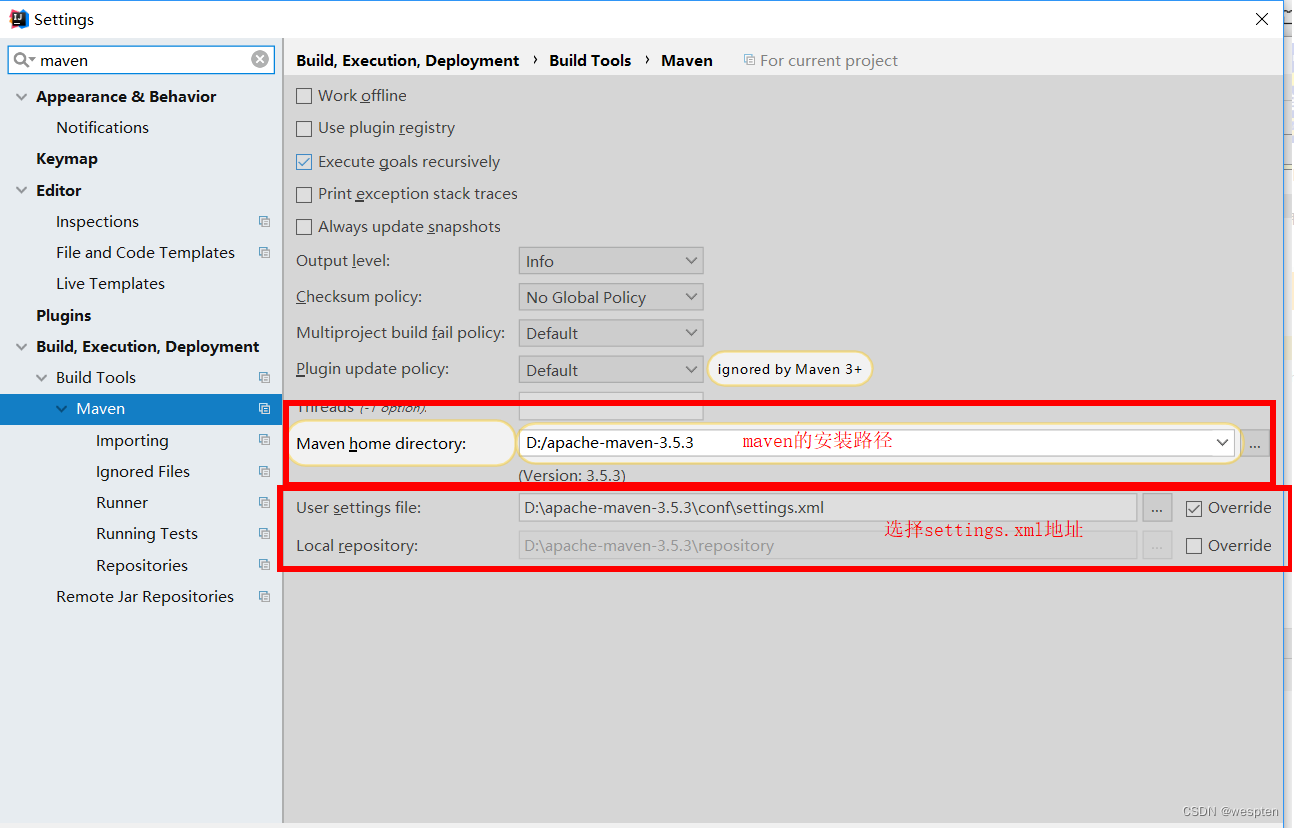Uncheck Override for User settings file

click(x=1194, y=508)
